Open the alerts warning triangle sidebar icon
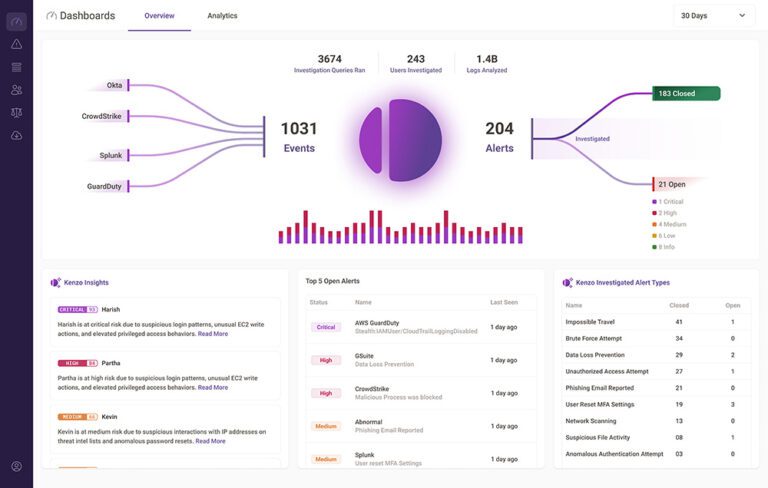 point(16,44)
